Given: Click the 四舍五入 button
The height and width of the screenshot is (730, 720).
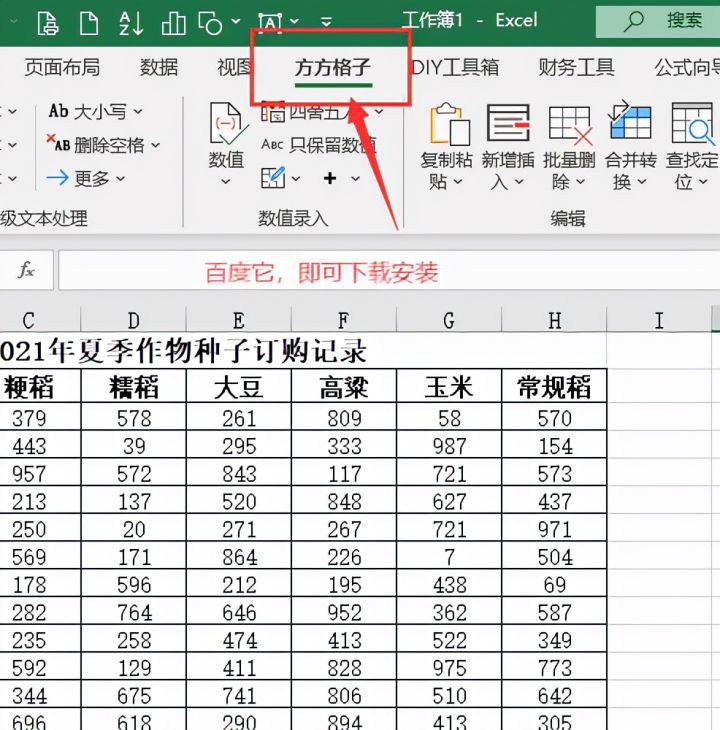Looking at the screenshot, I should point(323,112).
